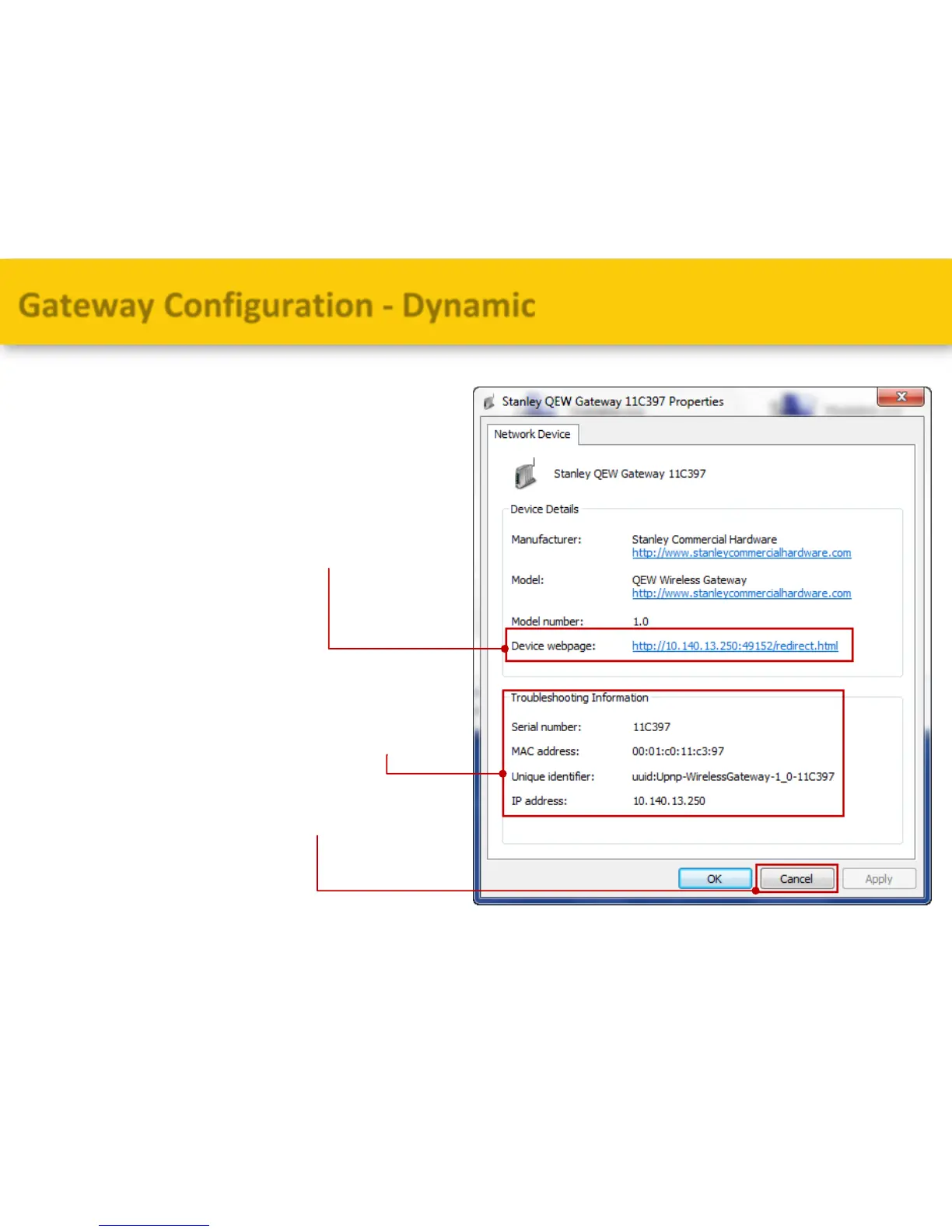This screenshot has width=952, height=1232.
Task: Click the 'Troubleshooting Information' group heading
Action: (579, 698)
